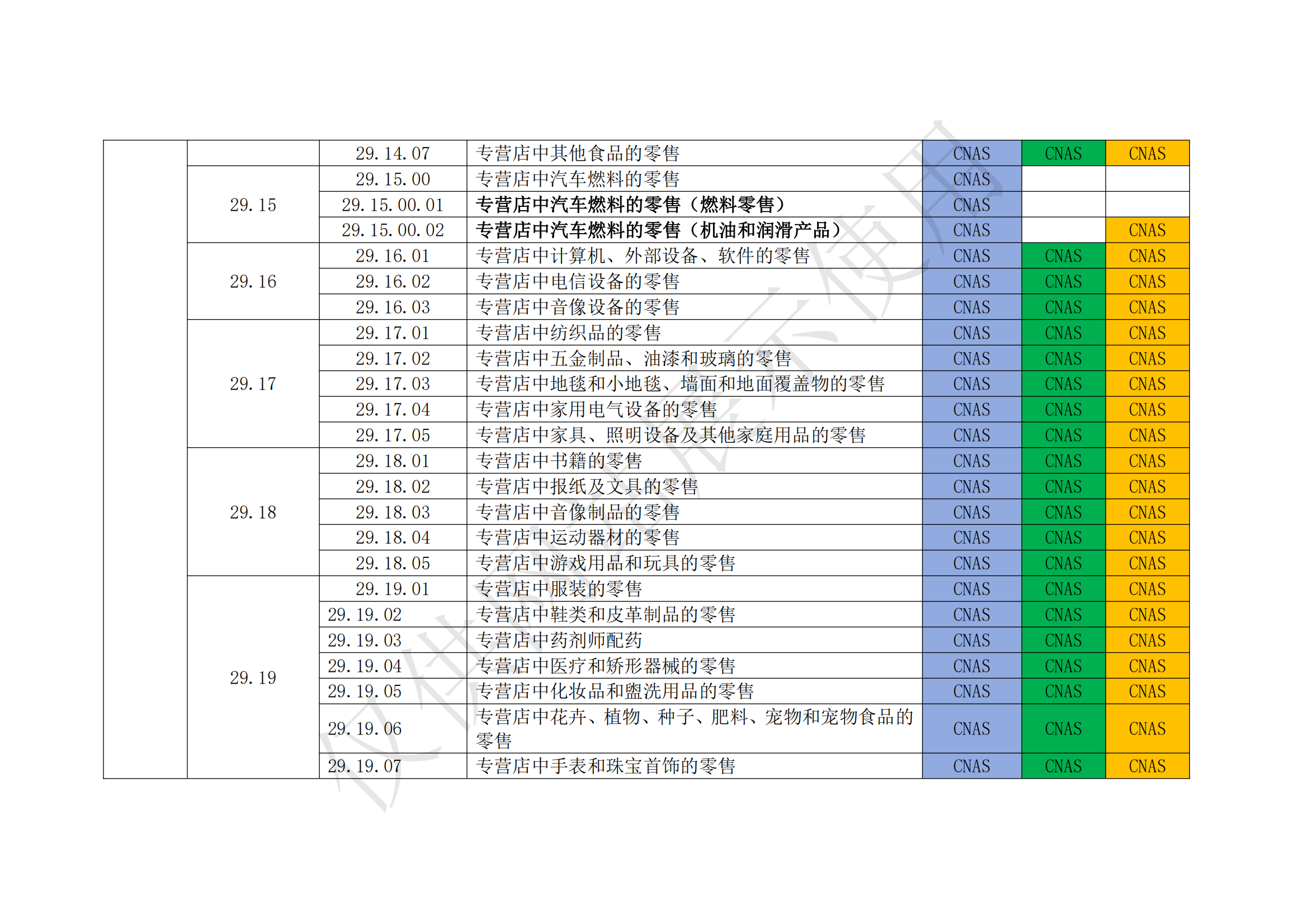
Task: Click 专营店中医疗和矫形器械的零售
Action: [606, 666]
